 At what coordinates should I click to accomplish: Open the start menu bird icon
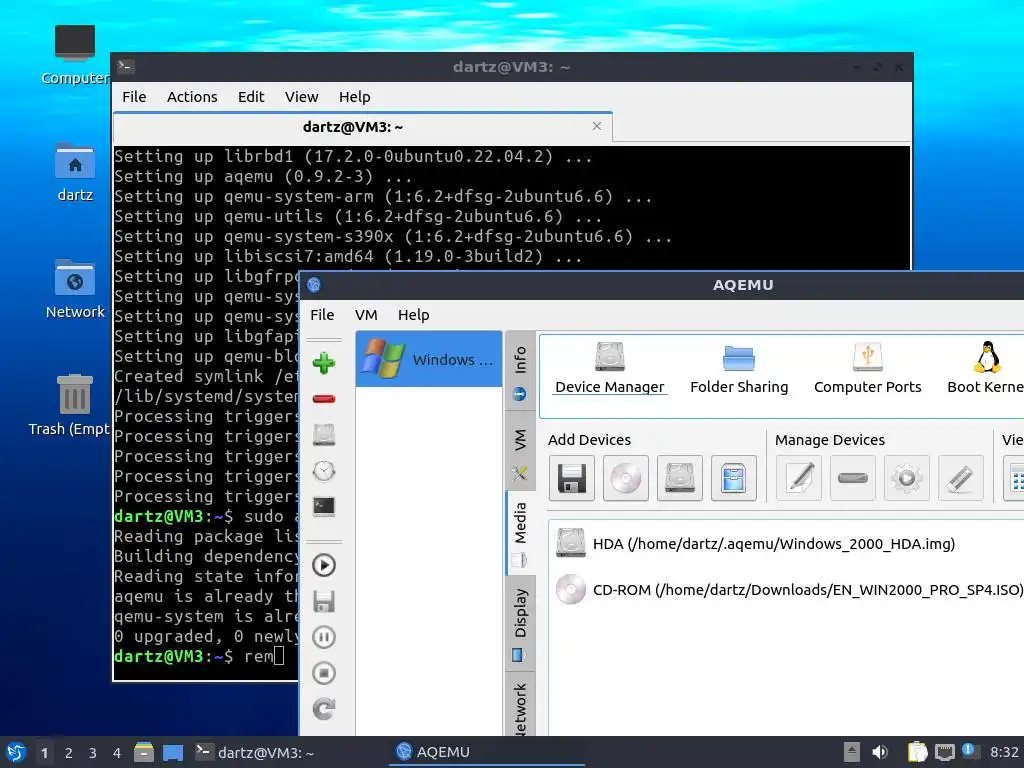16,752
